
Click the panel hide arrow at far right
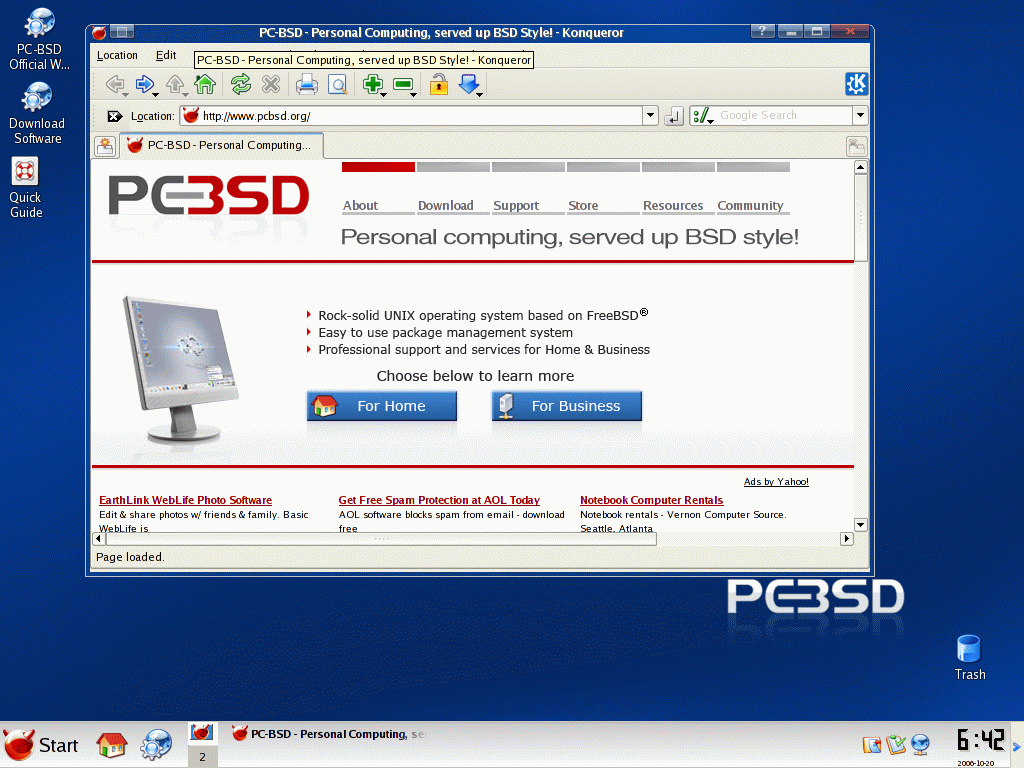click(x=1017, y=746)
